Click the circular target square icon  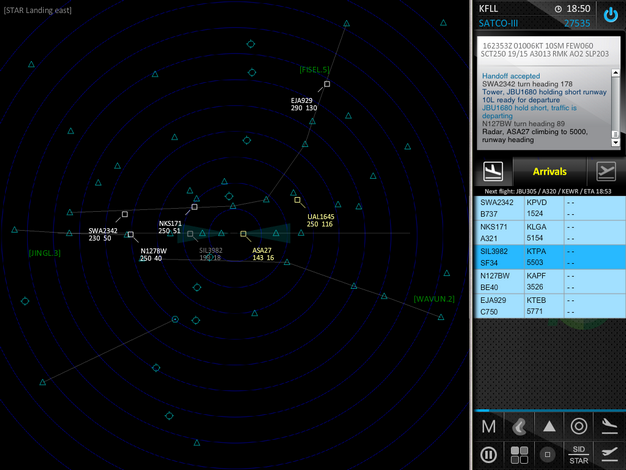(x=549, y=455)
